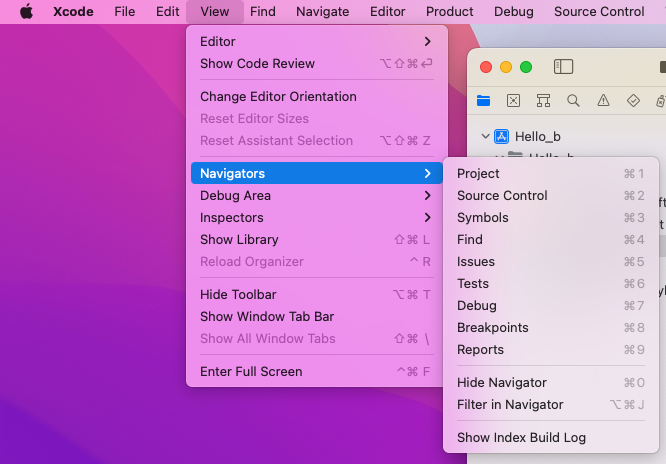Select Breakpoints in Navigators submenu

pyautogui.click(x=551, y=328)
